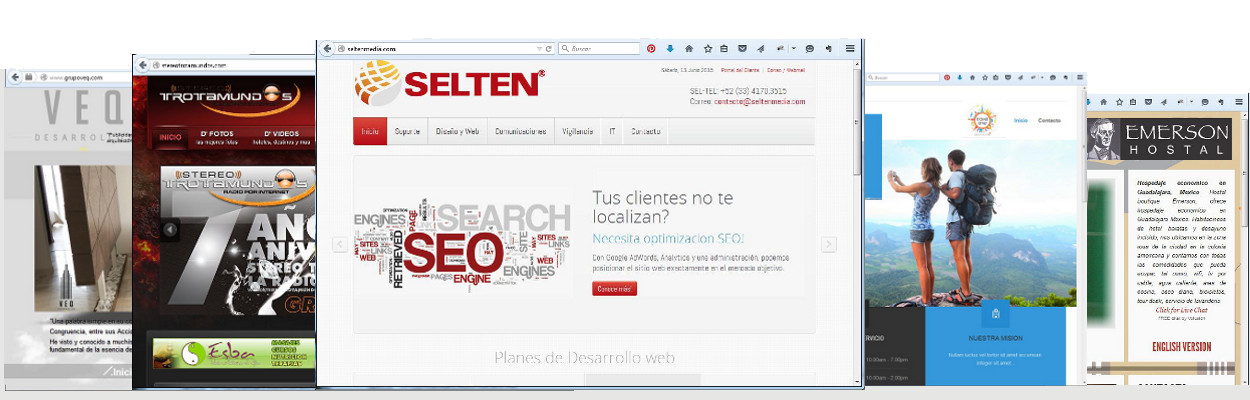Go back in the grupoveq.com window
Viewport: 1250px width, 400px height.
pos(16,77)
